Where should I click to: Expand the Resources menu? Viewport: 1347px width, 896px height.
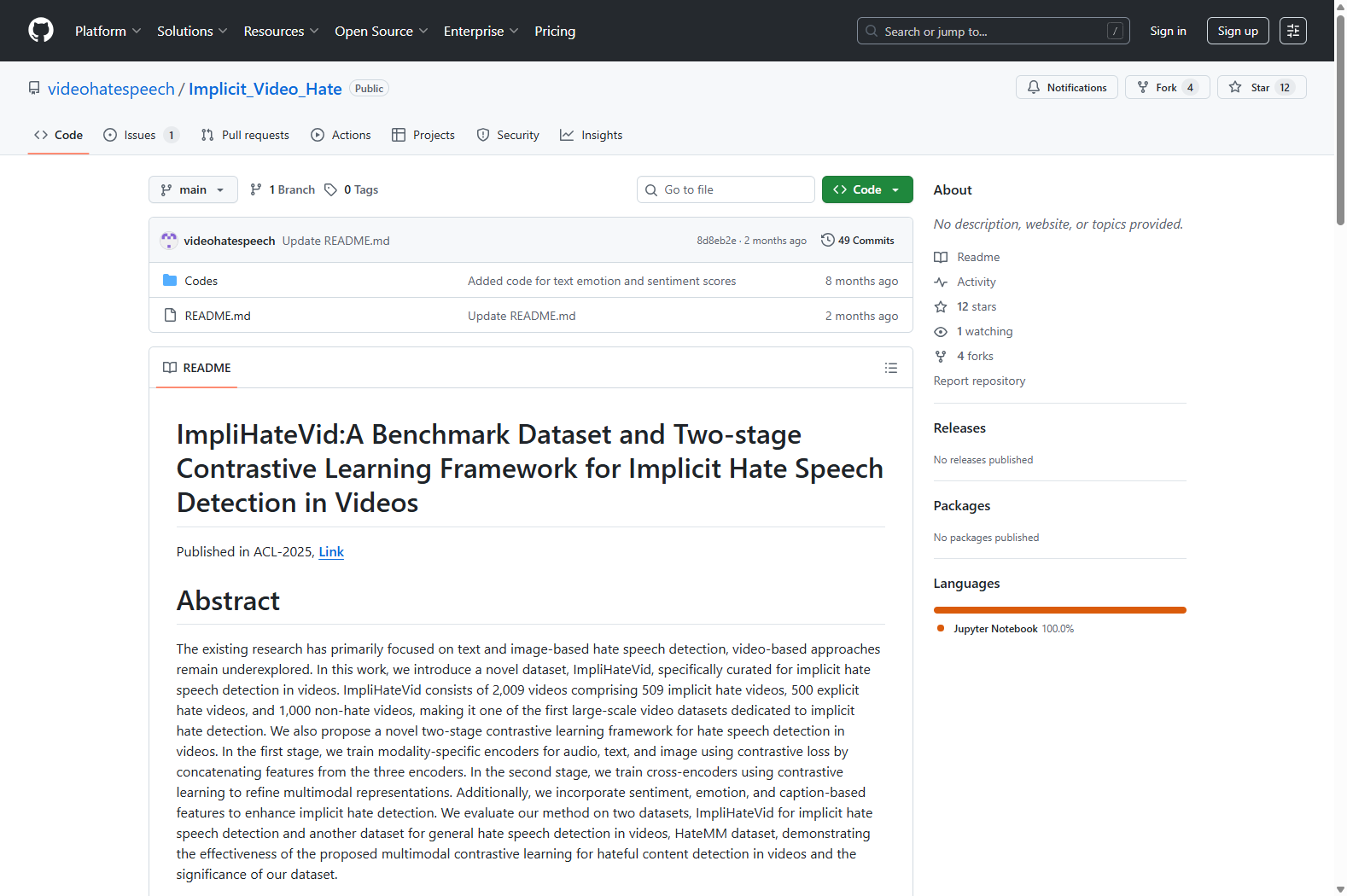pos(281,31)
